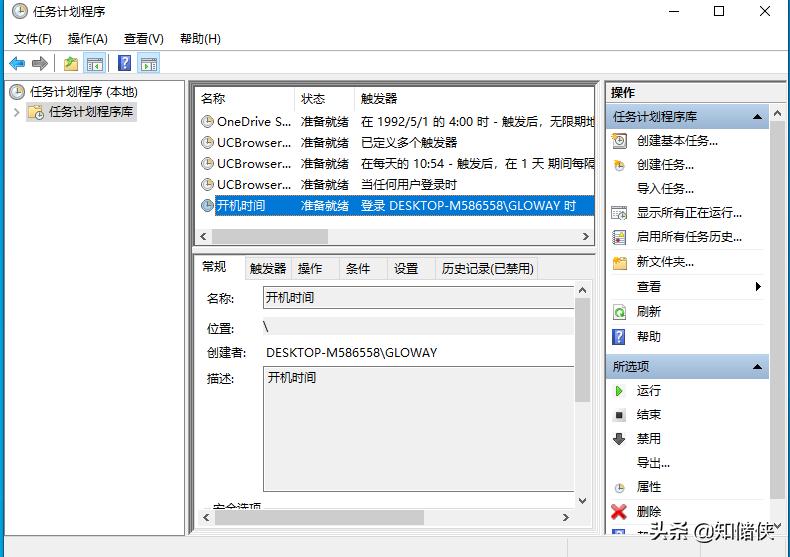Screen dimensions: 790x557
Task: Click the black square 结束 icon
Action: tap(619, 415)
